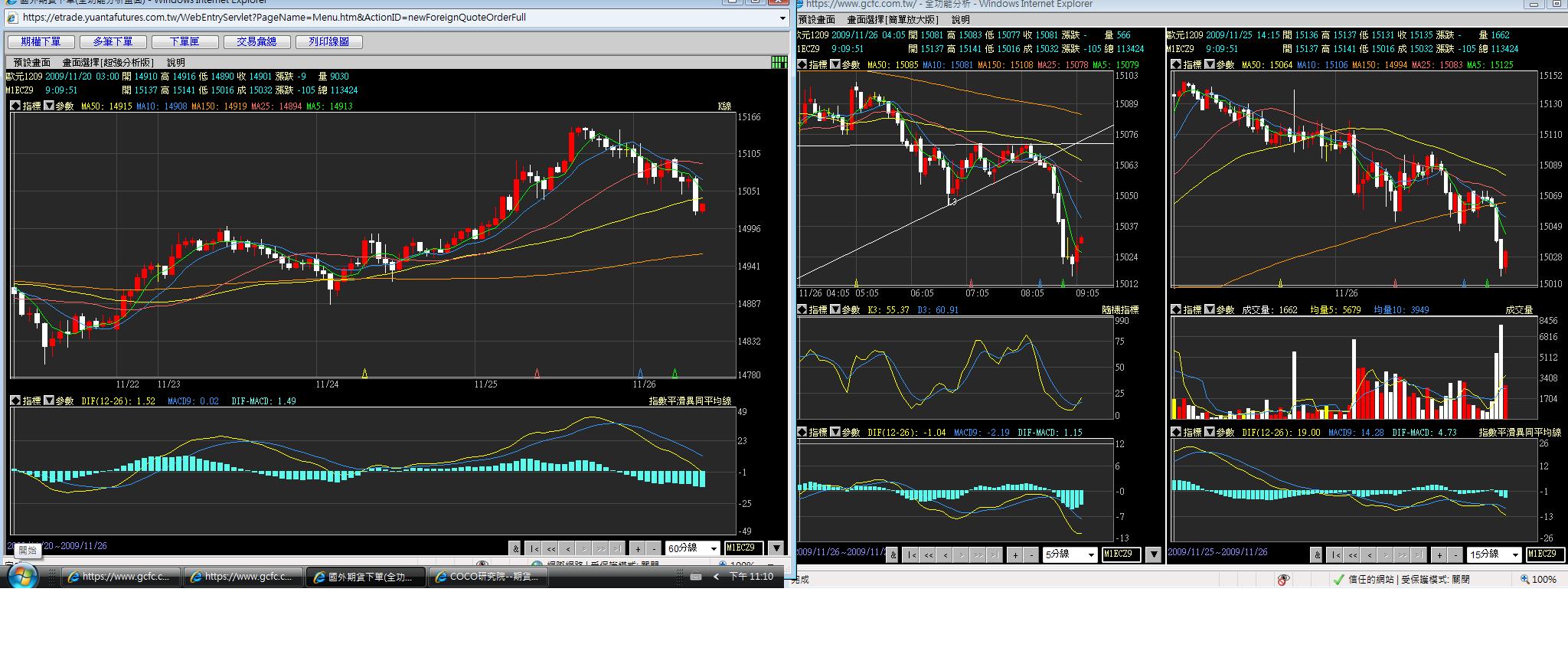Zoom out (-) on 5分線 chart
The image size is (1568, 654).
point(1031,554)
